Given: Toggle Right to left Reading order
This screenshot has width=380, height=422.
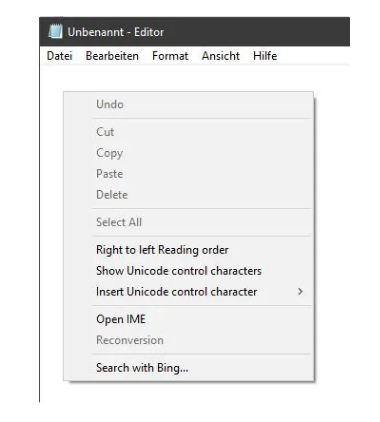Looking at the screenshot, I should (x=188, y=250).
